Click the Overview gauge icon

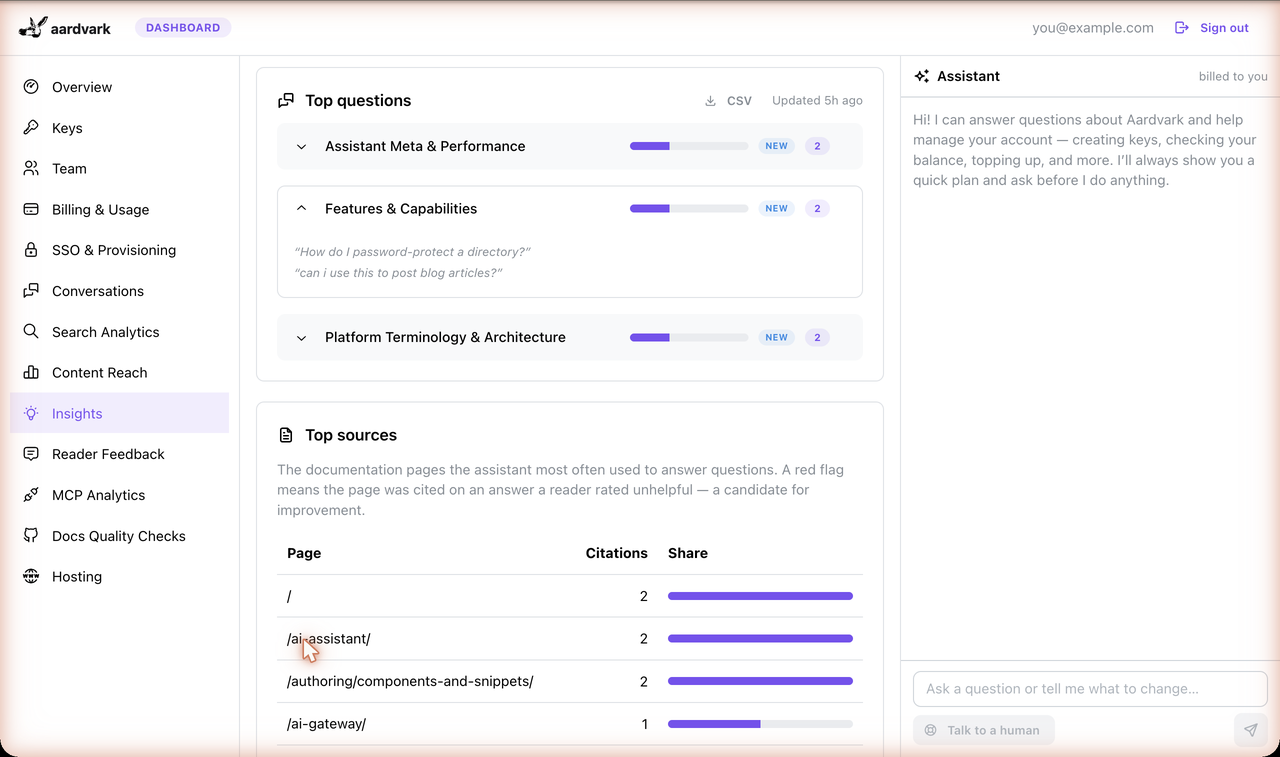tap(31, 87)
